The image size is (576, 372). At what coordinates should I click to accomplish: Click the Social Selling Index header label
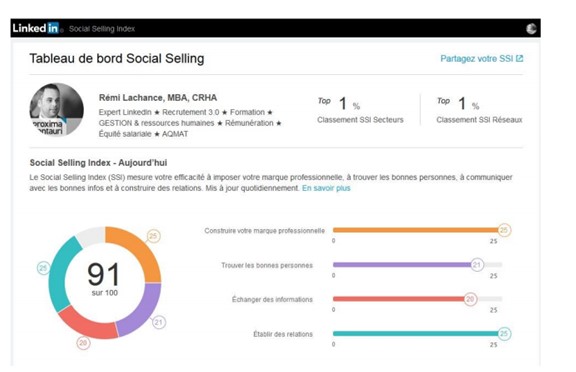click(102, 29)
